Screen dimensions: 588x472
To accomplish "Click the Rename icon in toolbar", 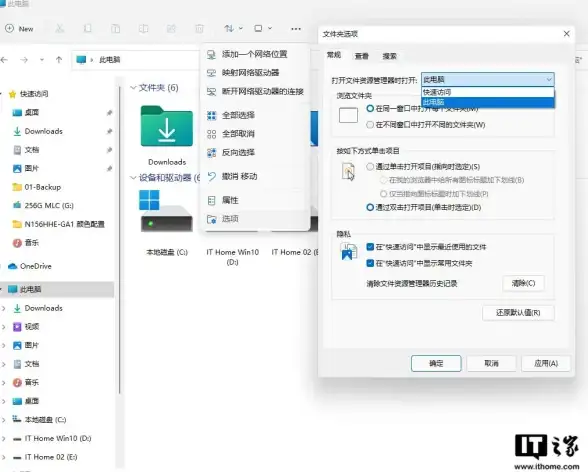I will [143, 28].
